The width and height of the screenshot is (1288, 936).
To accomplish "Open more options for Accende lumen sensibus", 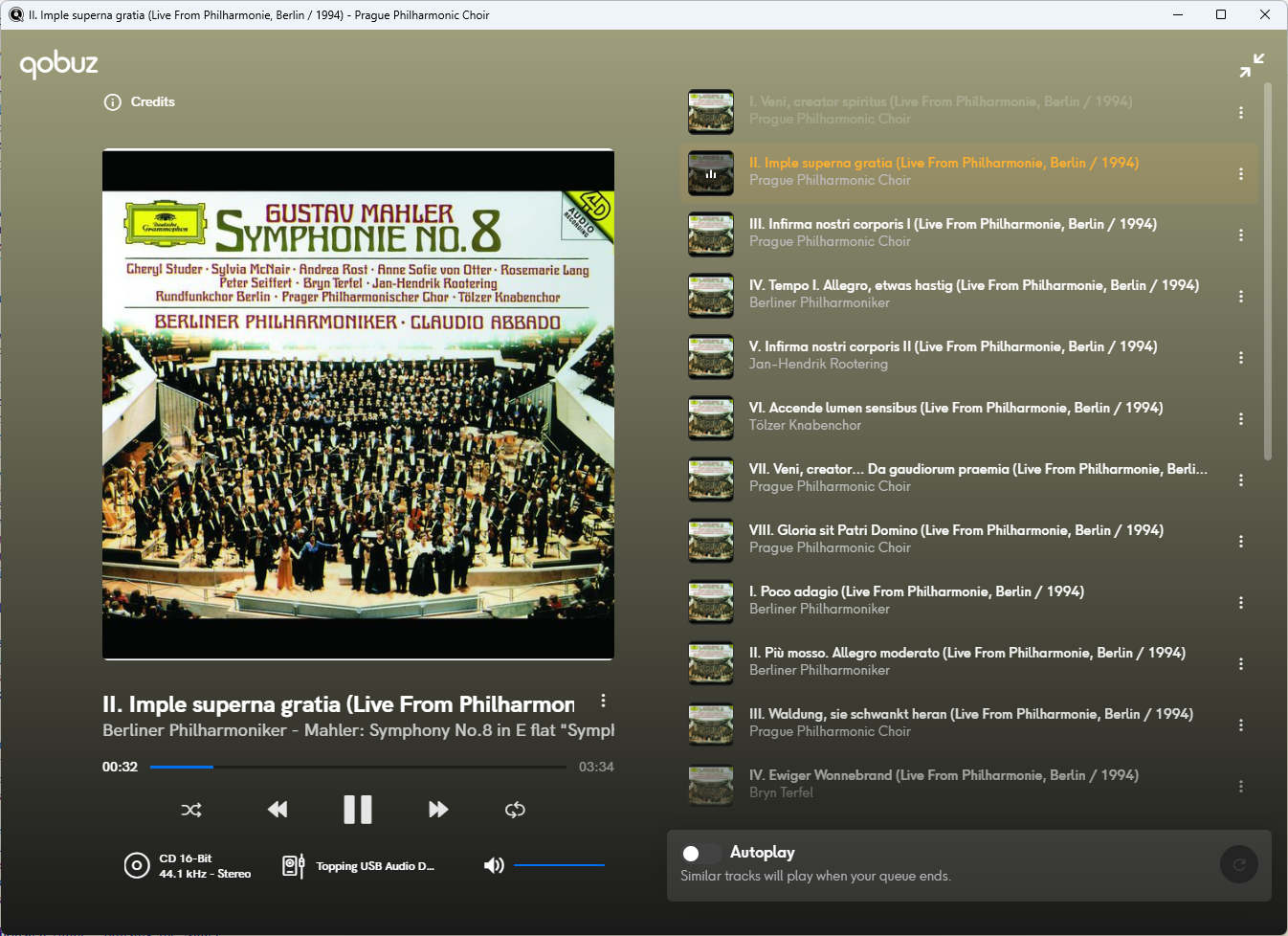I will pos(1241,419).
